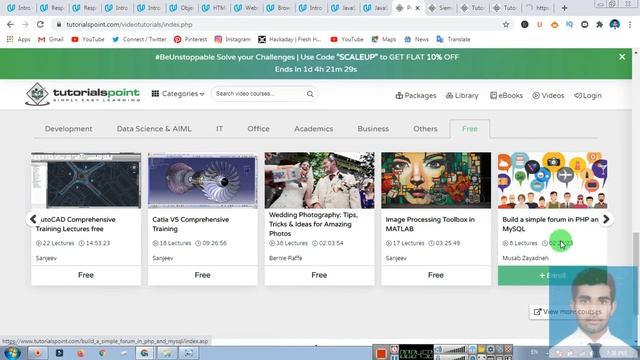The height and width of the screenshot is (360, 640).
Task: Open the Instagram bookmark
Action: [233, 39]
